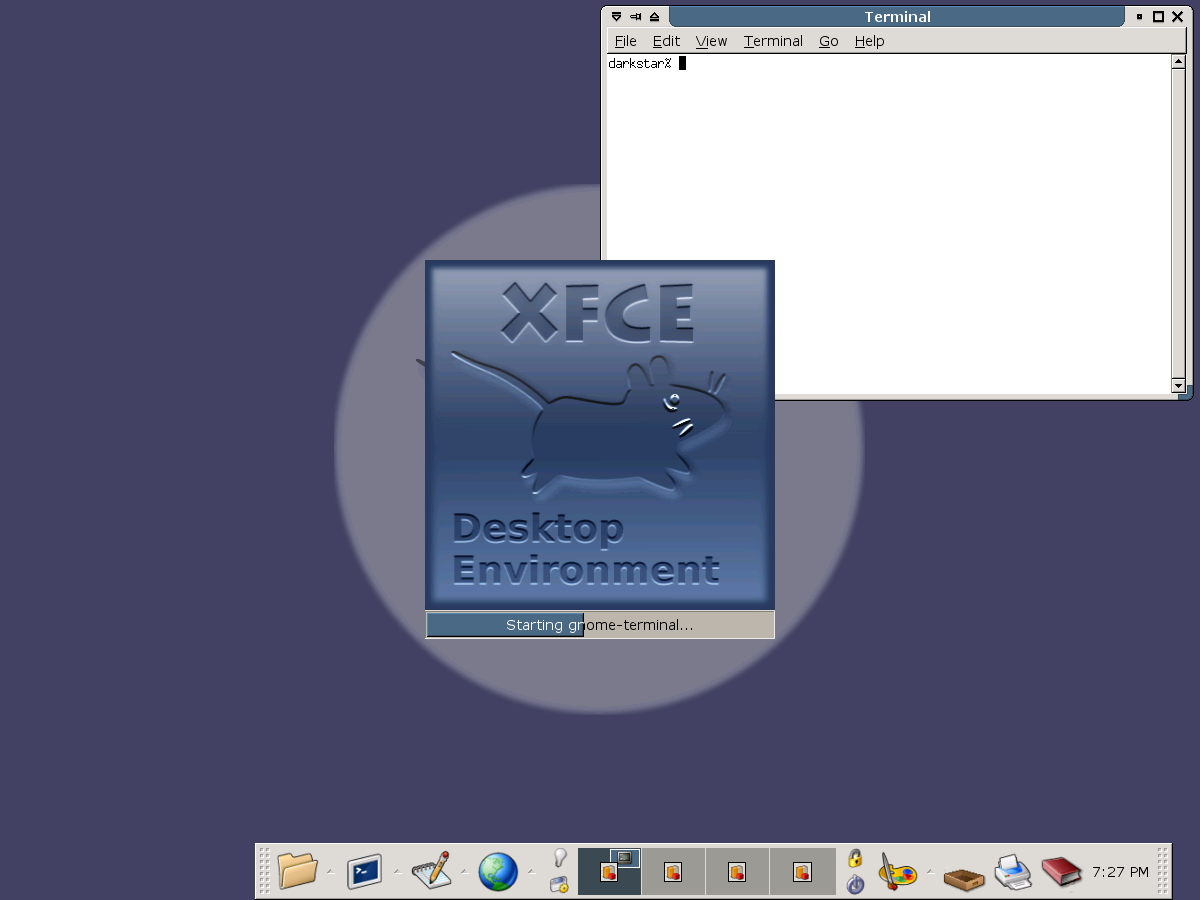
Task: Click the logout power icon in panel
Action: coord(855,884)
